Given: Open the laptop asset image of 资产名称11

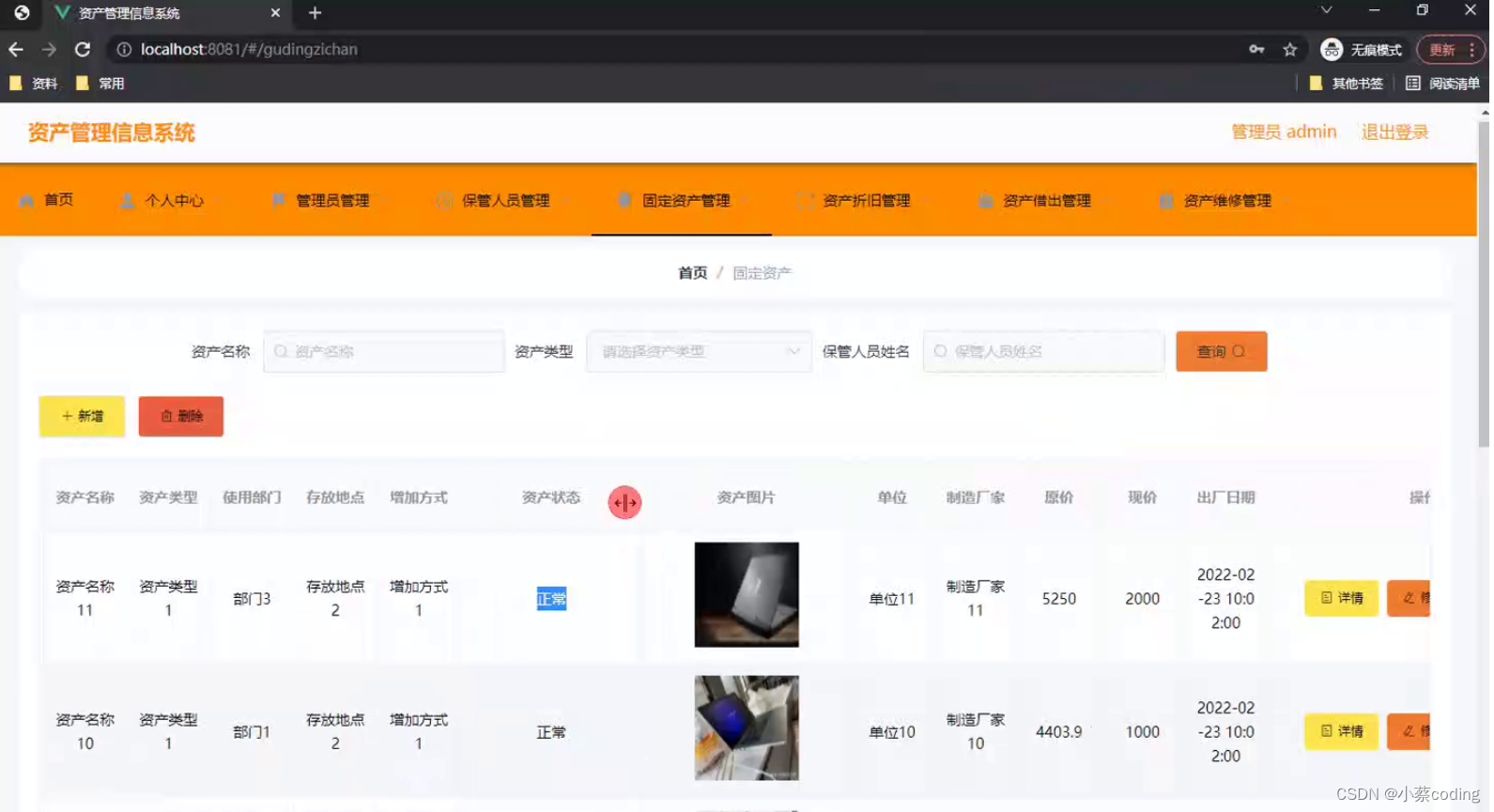Looking at the screenshot, I should pyautogui.click(x=747, y=594).
